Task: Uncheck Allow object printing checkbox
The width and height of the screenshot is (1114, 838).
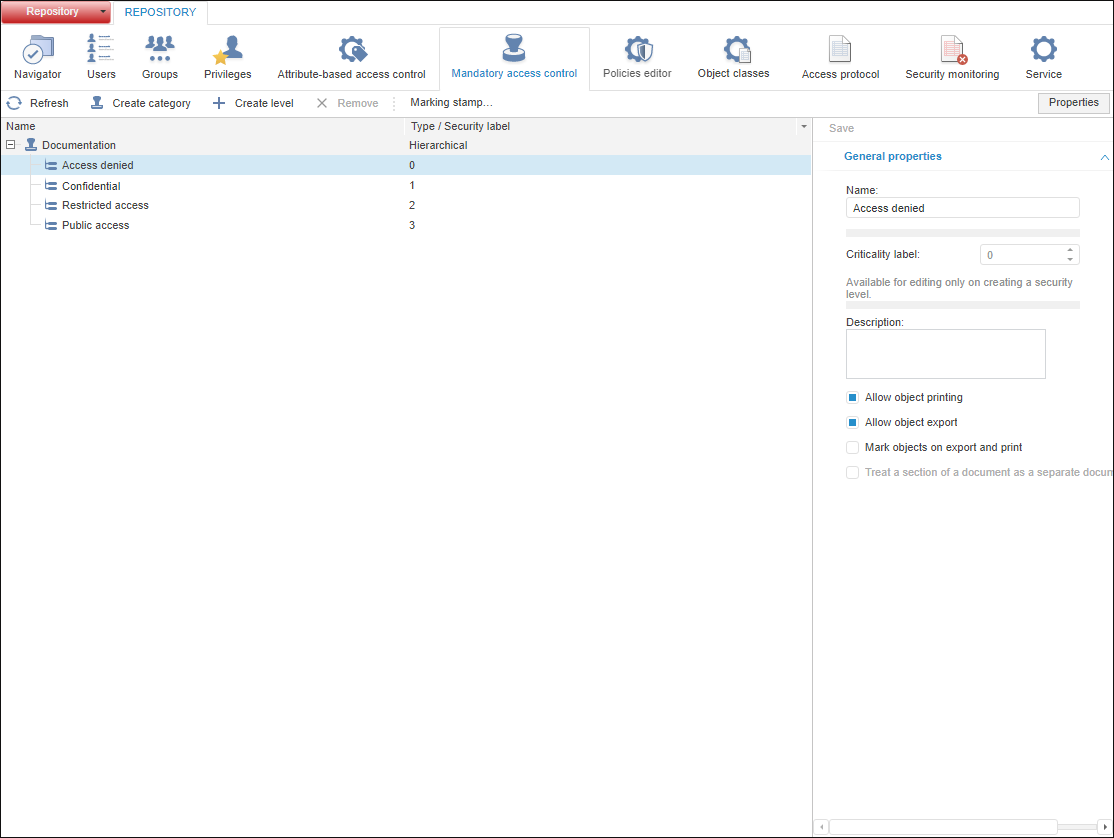Action: tap(853, 398)
